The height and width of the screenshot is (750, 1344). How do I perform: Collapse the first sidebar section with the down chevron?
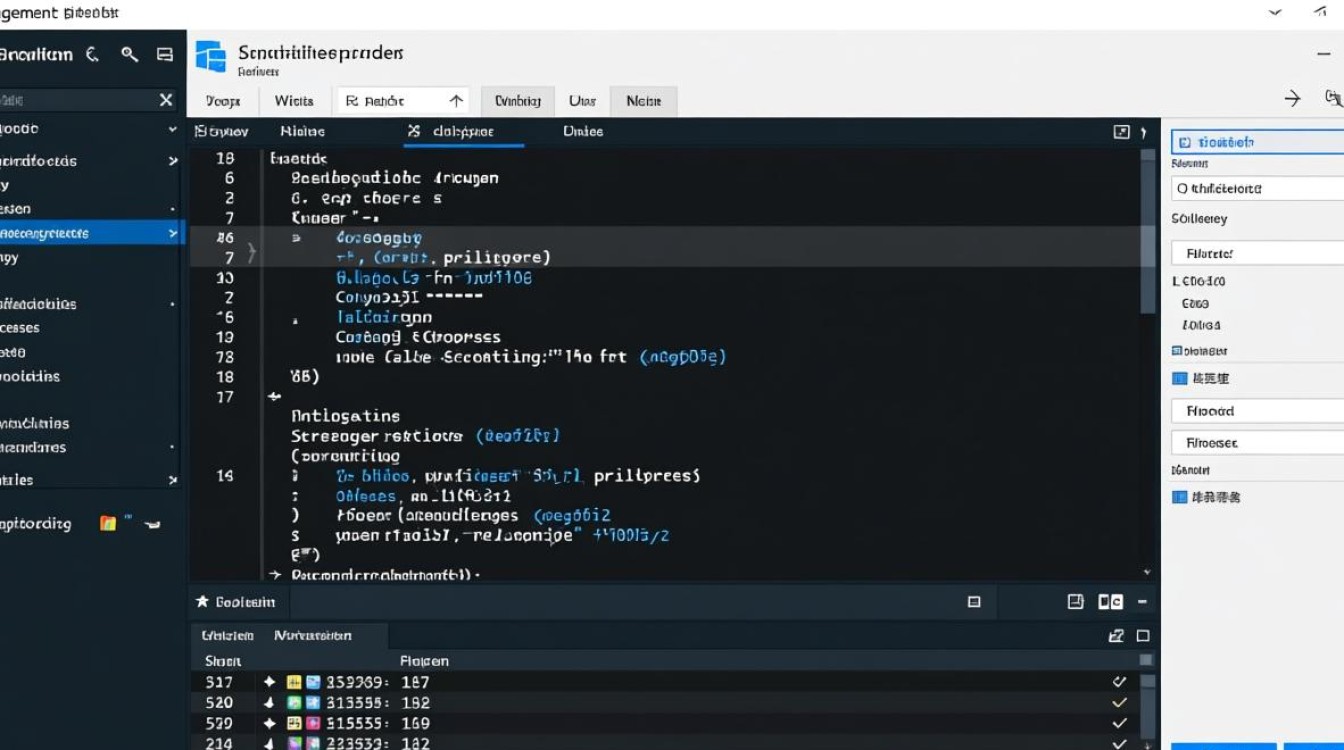(x=172, y=130)
